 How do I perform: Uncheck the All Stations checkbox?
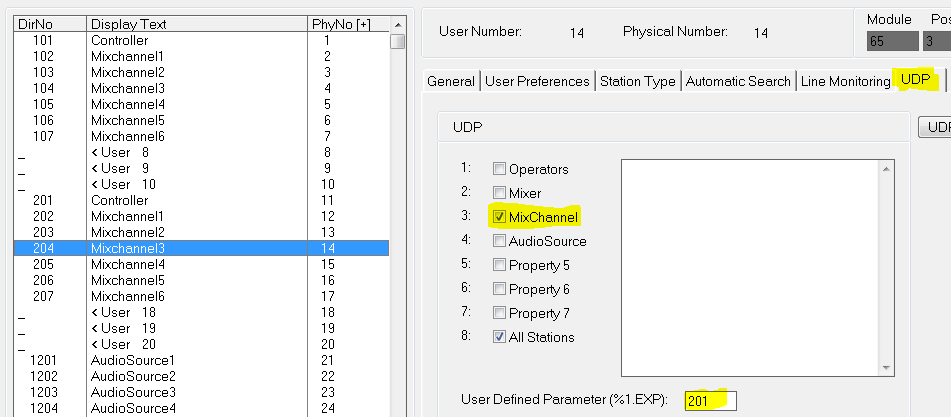pyautogui.click(x=499, y=337)
